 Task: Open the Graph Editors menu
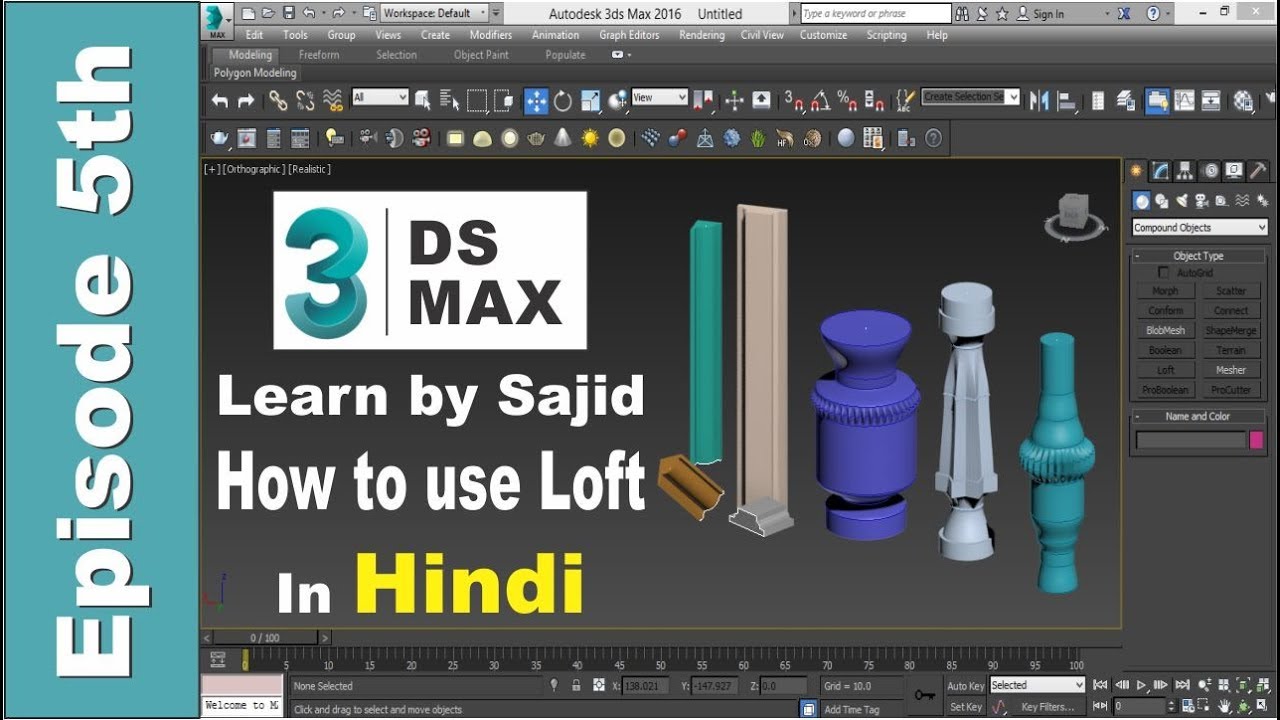click(629, 35)
